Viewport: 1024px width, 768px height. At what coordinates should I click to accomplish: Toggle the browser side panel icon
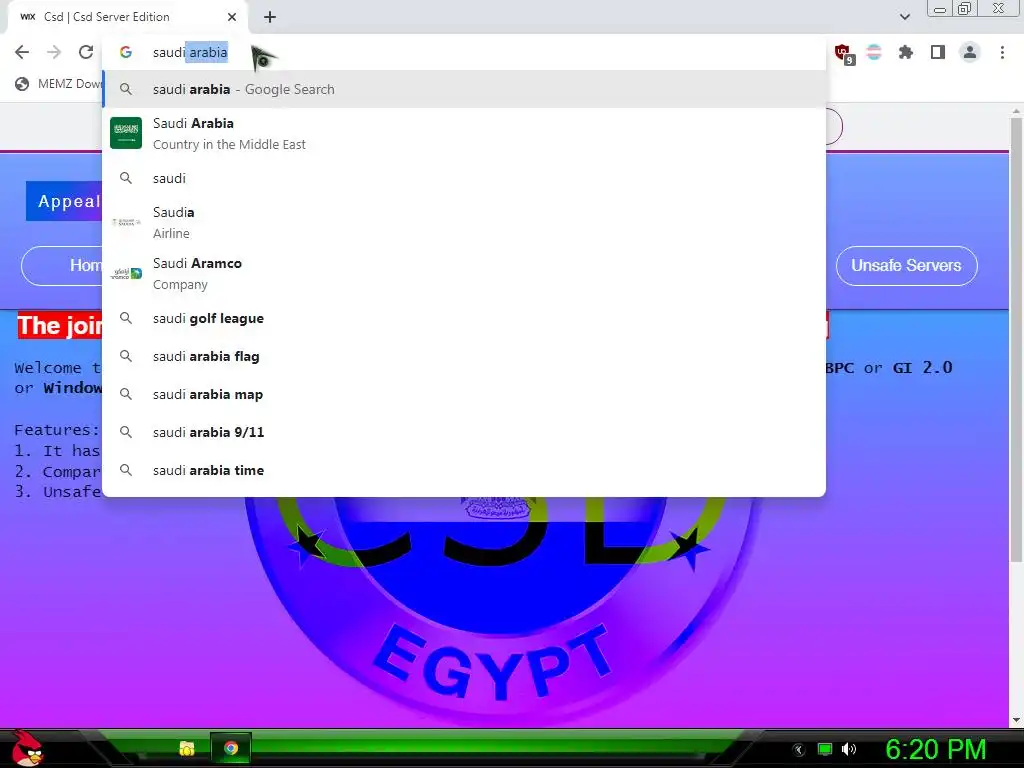coord(938,52)
